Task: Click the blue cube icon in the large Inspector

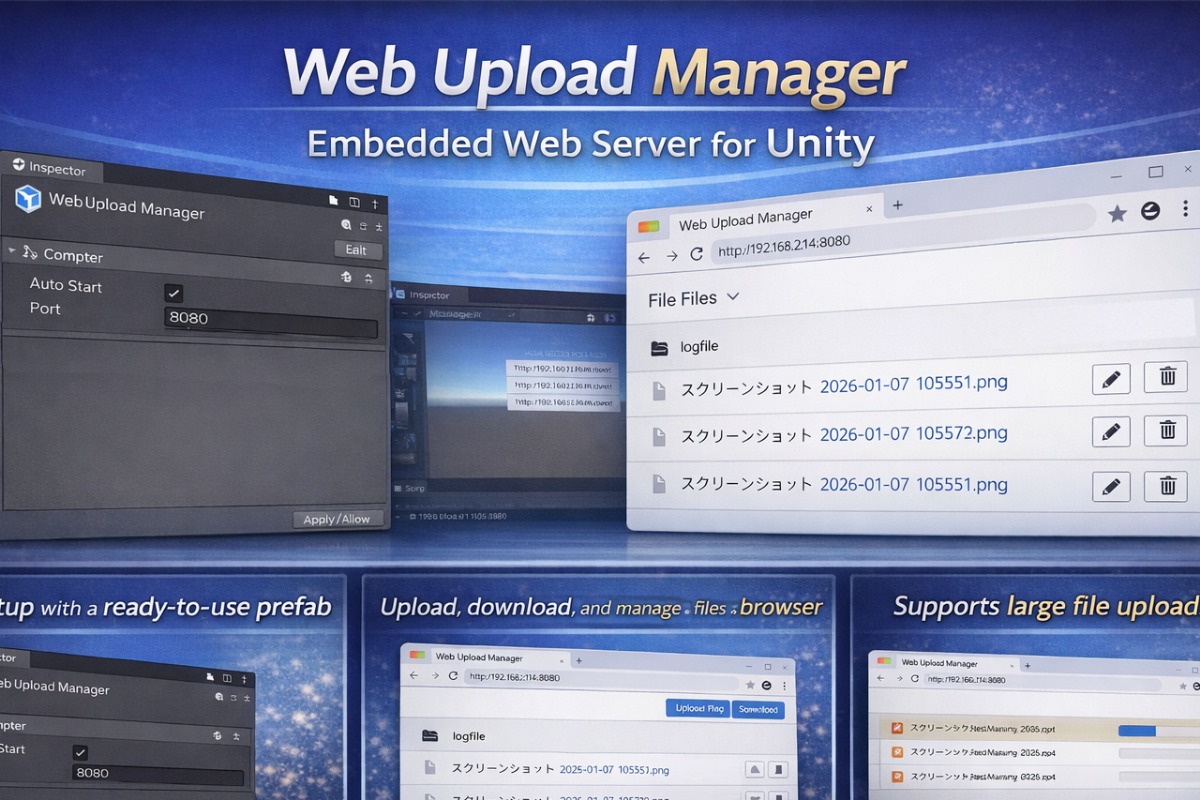Action: point(28,198)
